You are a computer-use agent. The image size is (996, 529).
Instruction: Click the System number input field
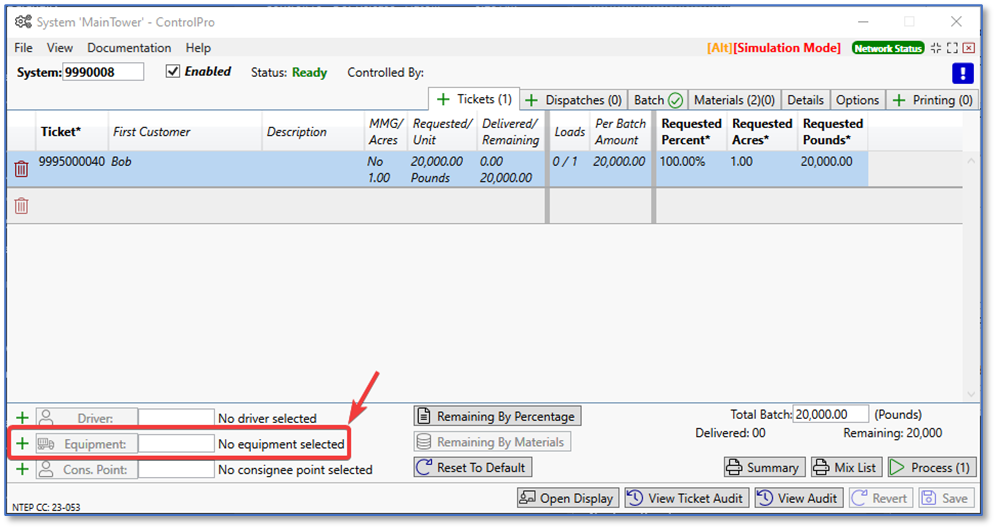click(x=103, y=72)
